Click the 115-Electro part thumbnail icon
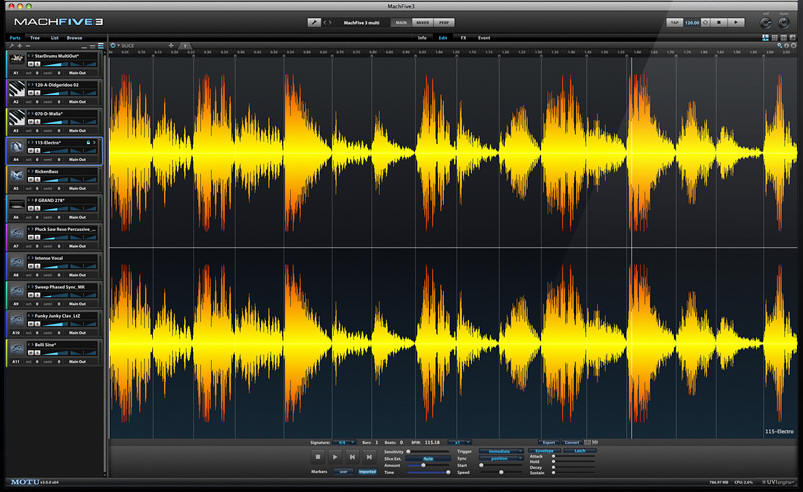The width and height of the screenshot is (803, 492). (17, 150)
